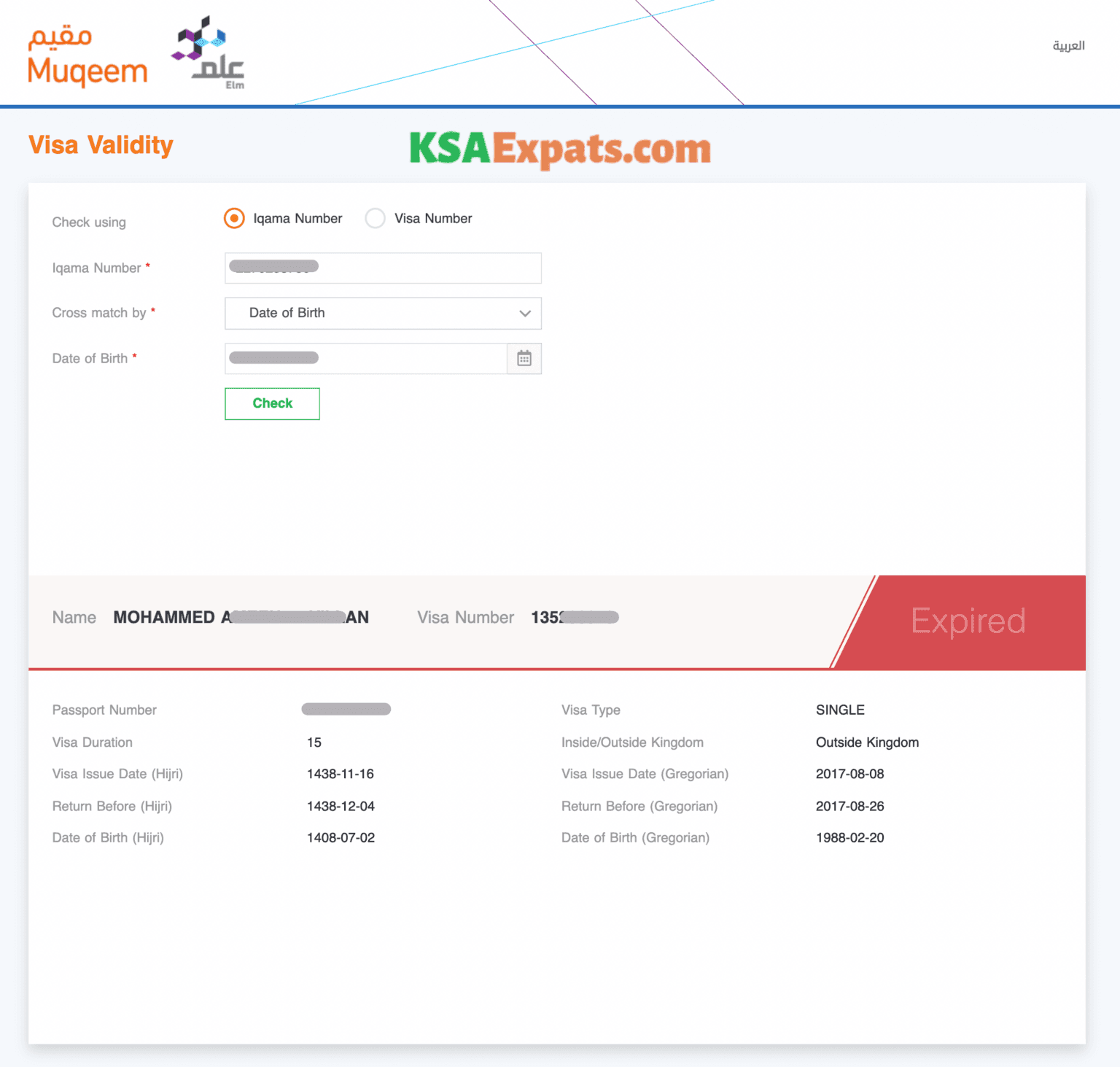
Task: Click the SINGLE visa type value
Action: (x=840, y=710)
